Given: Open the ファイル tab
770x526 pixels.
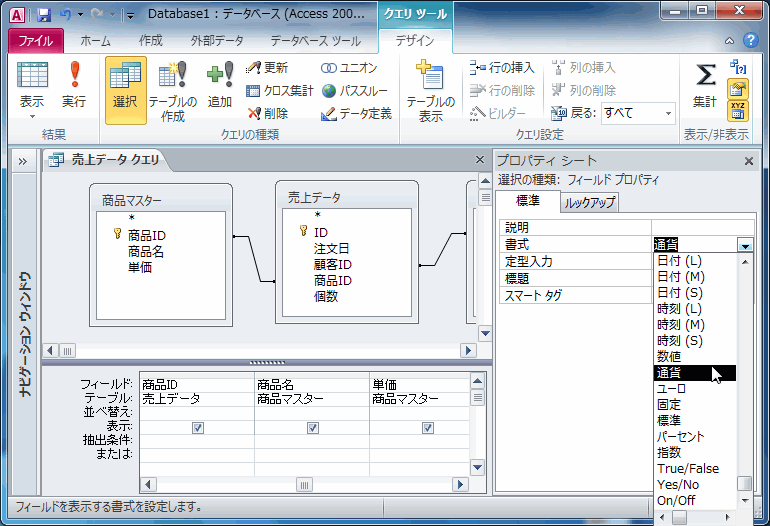Looking at the screenshot, I should [x=35, y=41].
